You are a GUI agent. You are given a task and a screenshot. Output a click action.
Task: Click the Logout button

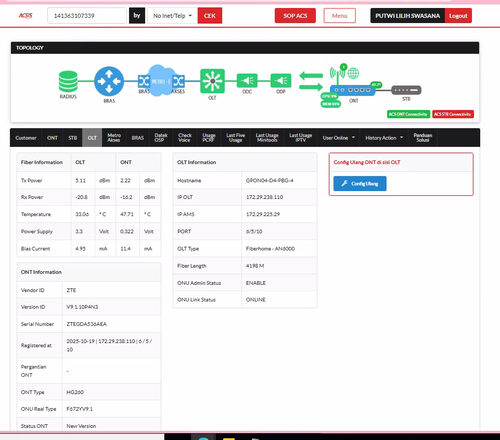(x=458, y=16)
